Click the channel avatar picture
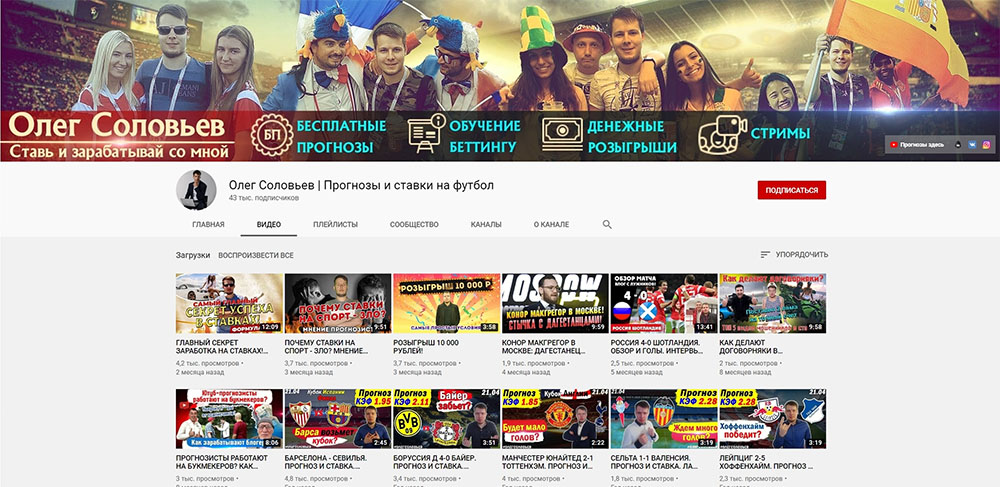Screen dimensions: 1000x487 click(x=196, y=190)
